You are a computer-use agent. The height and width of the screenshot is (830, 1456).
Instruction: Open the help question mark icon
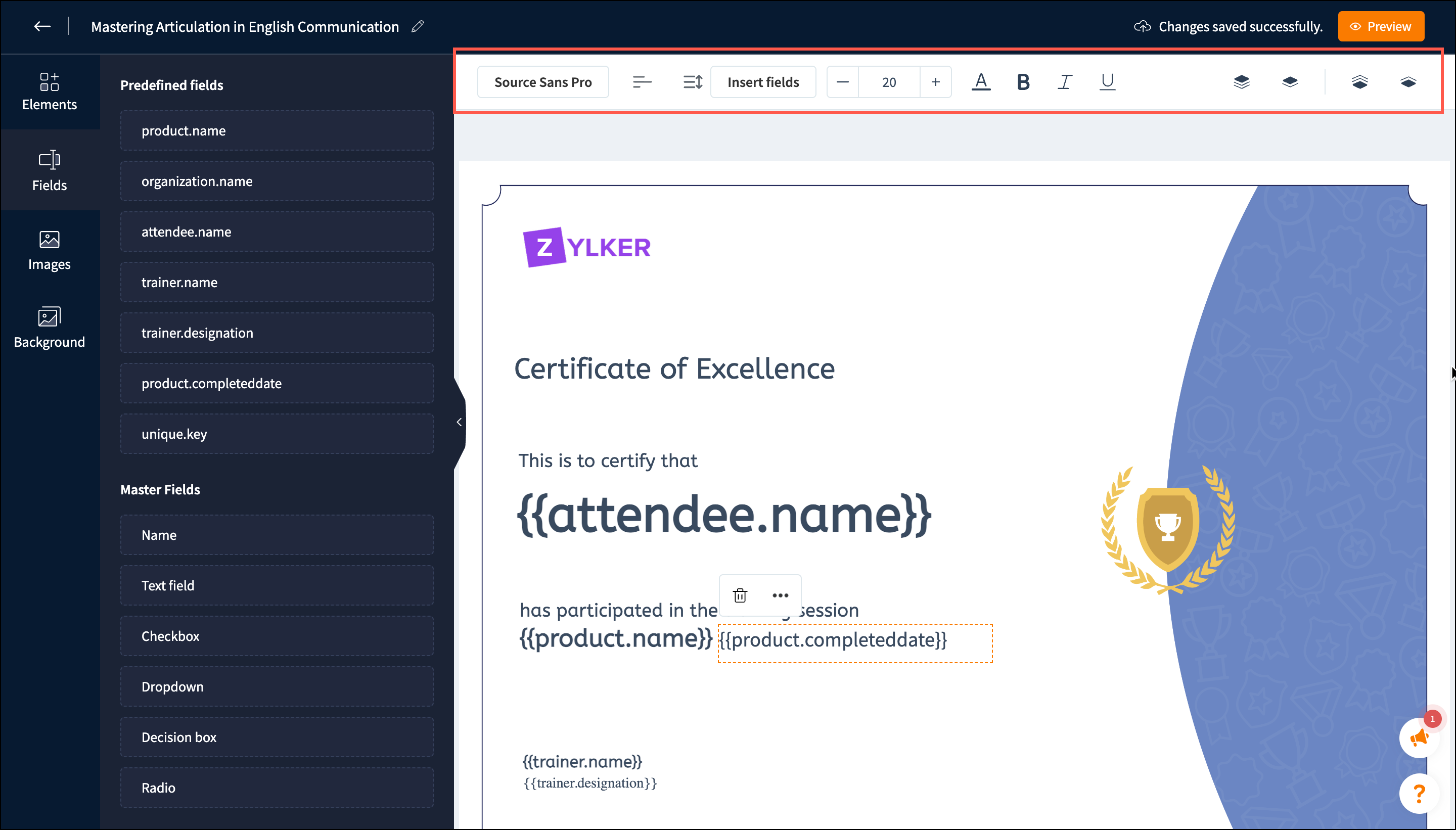tap(1419, 793)
